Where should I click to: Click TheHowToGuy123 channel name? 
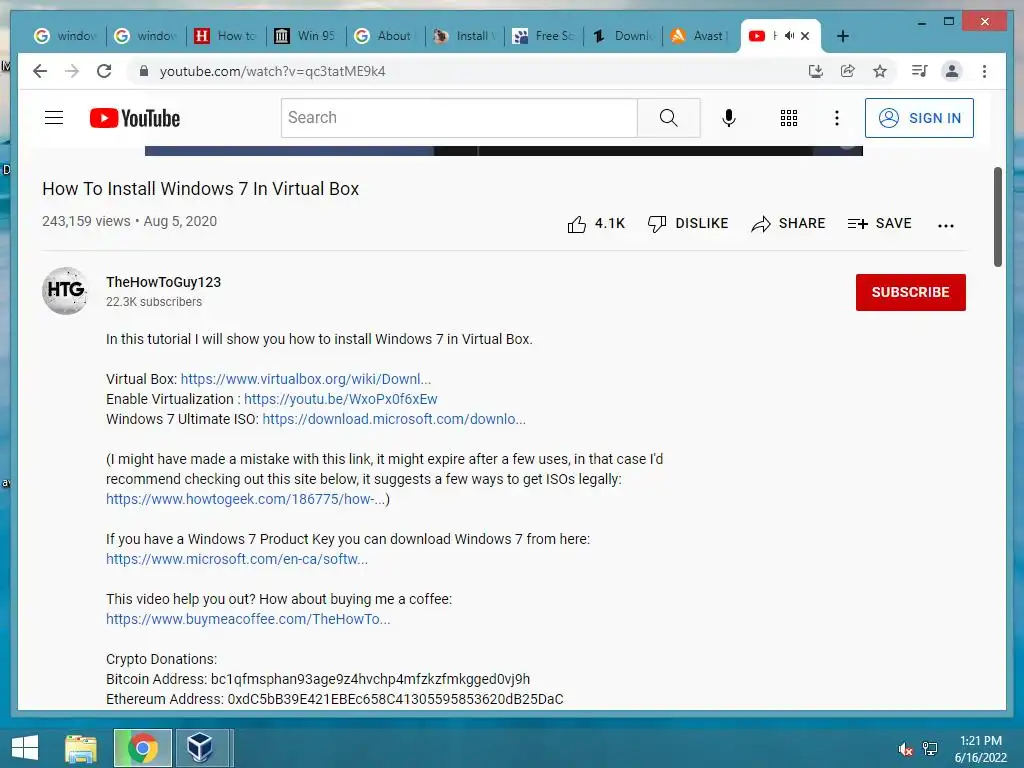(x=163, y=282)
